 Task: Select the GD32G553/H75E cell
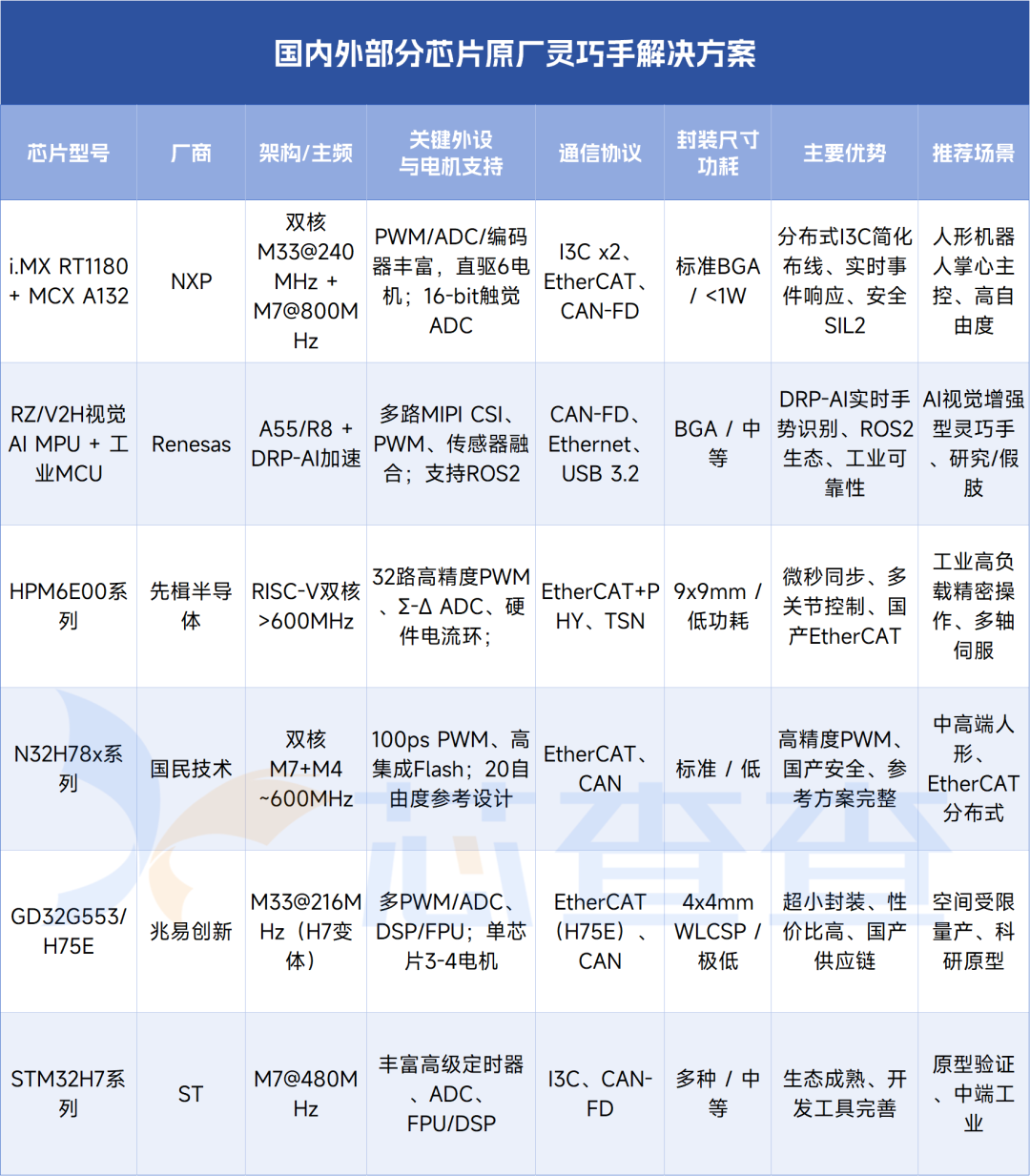point(69,931)
